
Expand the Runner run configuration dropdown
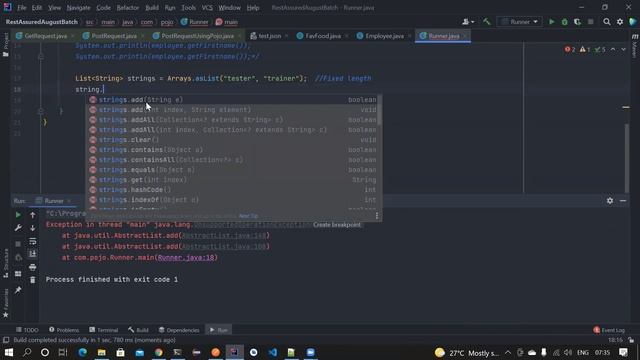coord(520,22)
